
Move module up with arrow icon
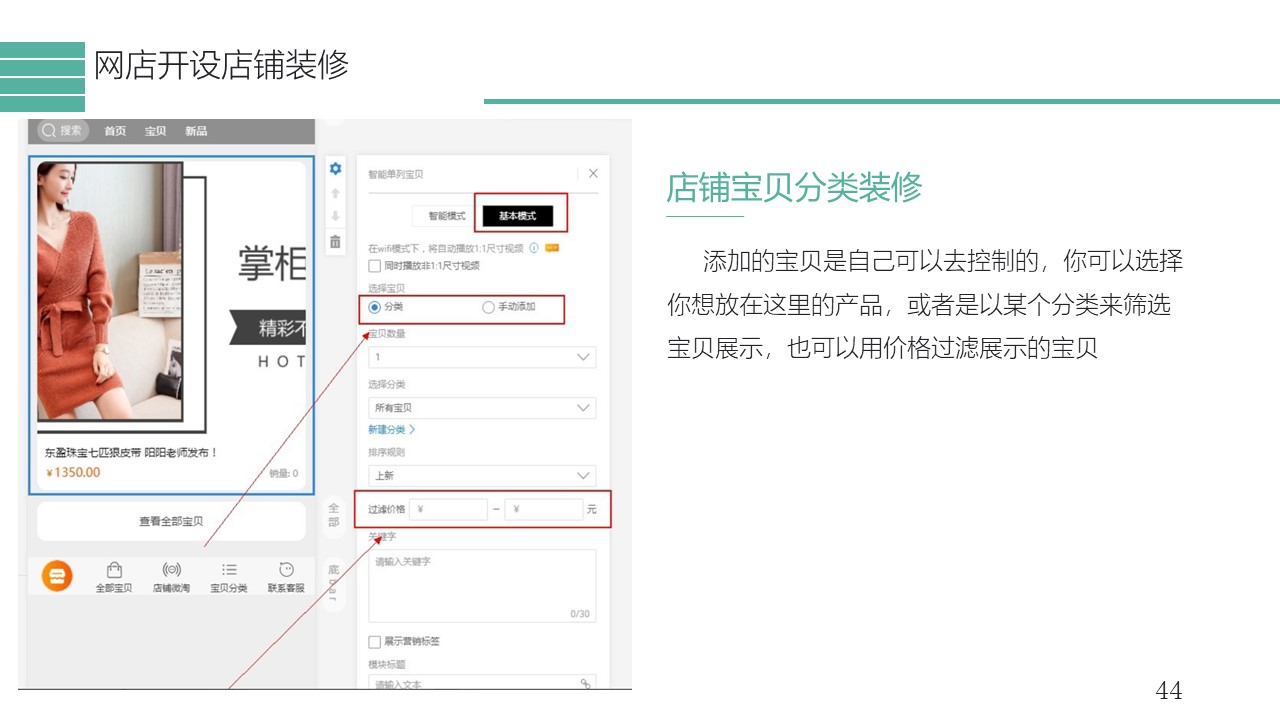pos(335,193)
